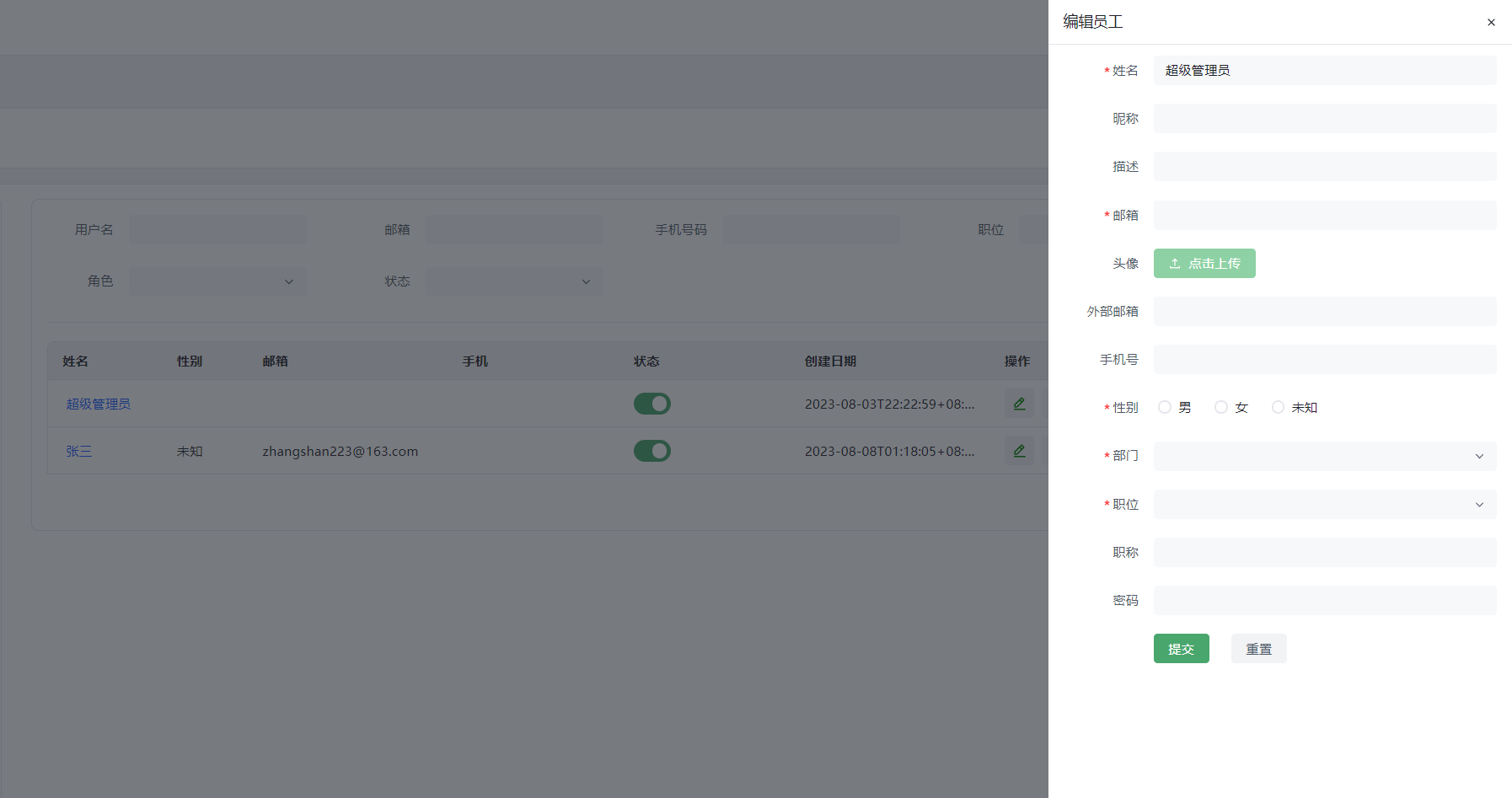The image size is (1512, 798).
Task: Click the 手机 column header
Action: pyautogui.click(x=475, y=361)
